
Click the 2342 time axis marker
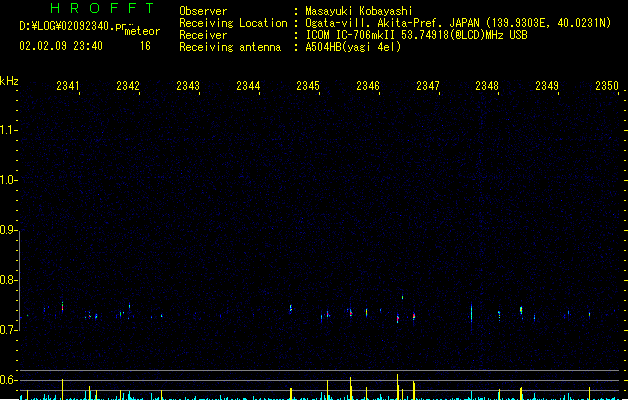[128, 85]
